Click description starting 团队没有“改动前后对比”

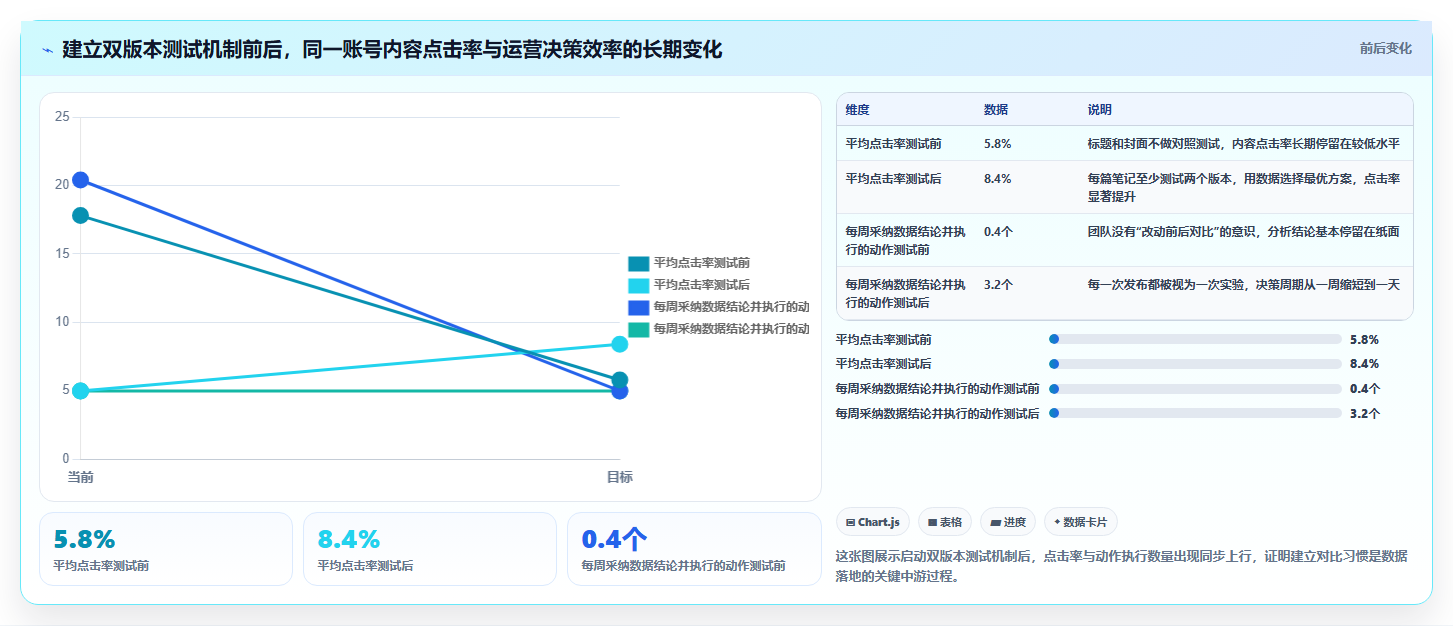point(1243,231)
